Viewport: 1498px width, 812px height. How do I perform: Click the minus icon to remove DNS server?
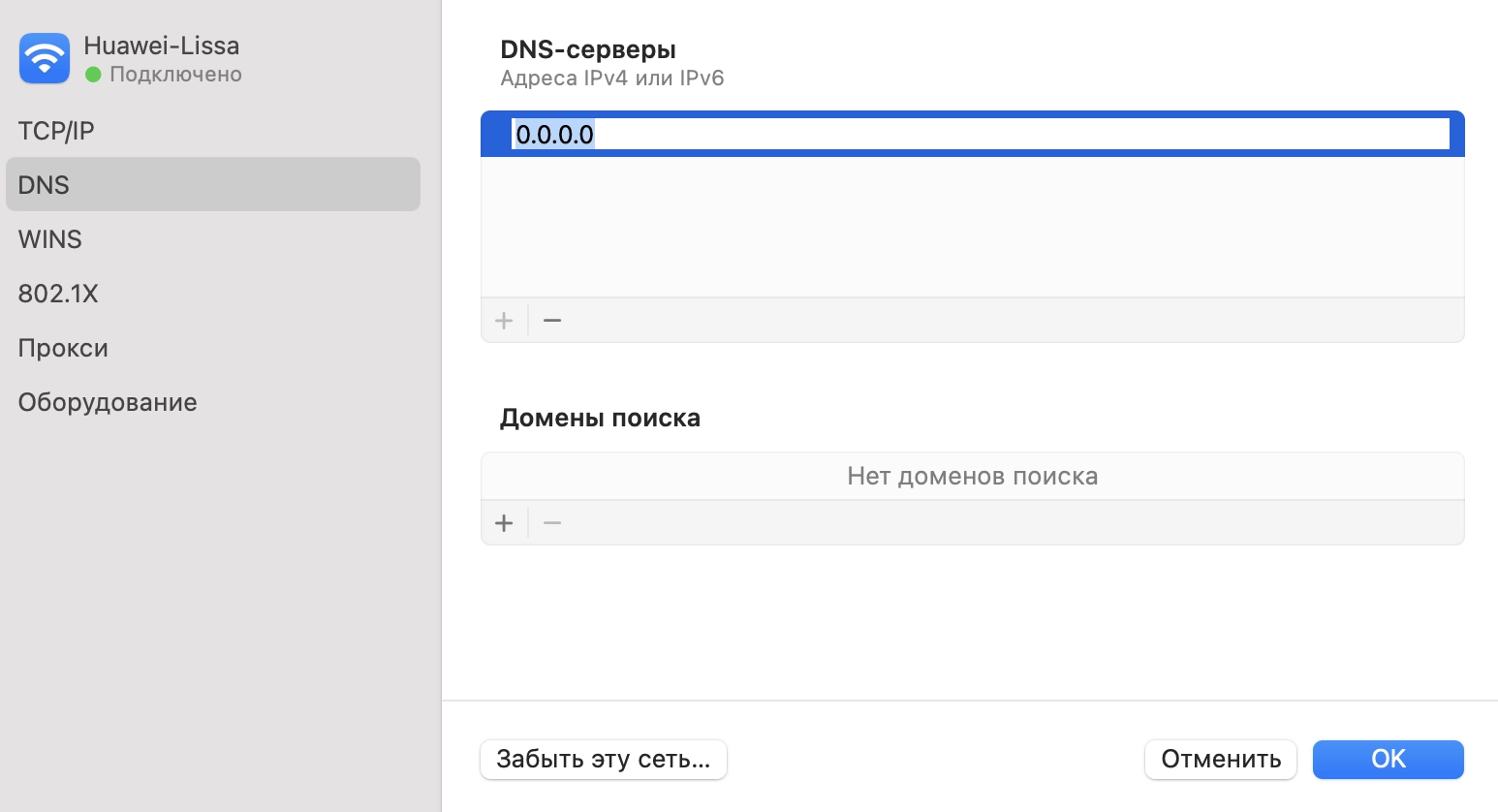pos(551,320)
